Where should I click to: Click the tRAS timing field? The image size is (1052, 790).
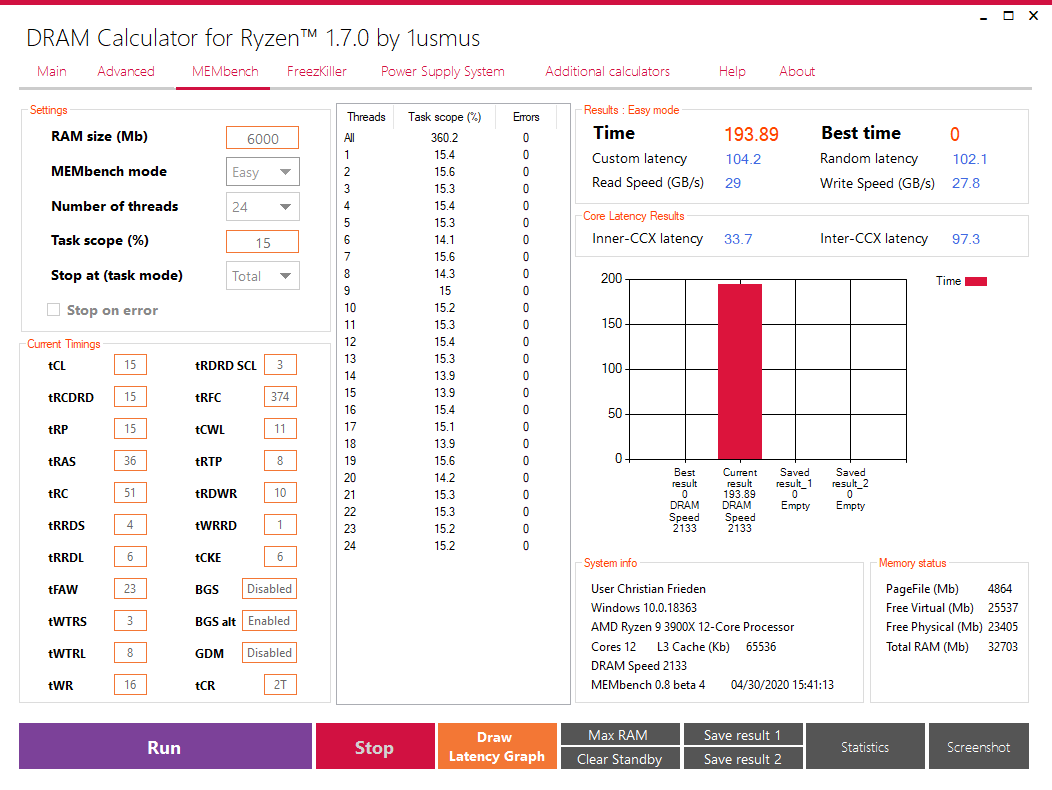coord(130,460)
